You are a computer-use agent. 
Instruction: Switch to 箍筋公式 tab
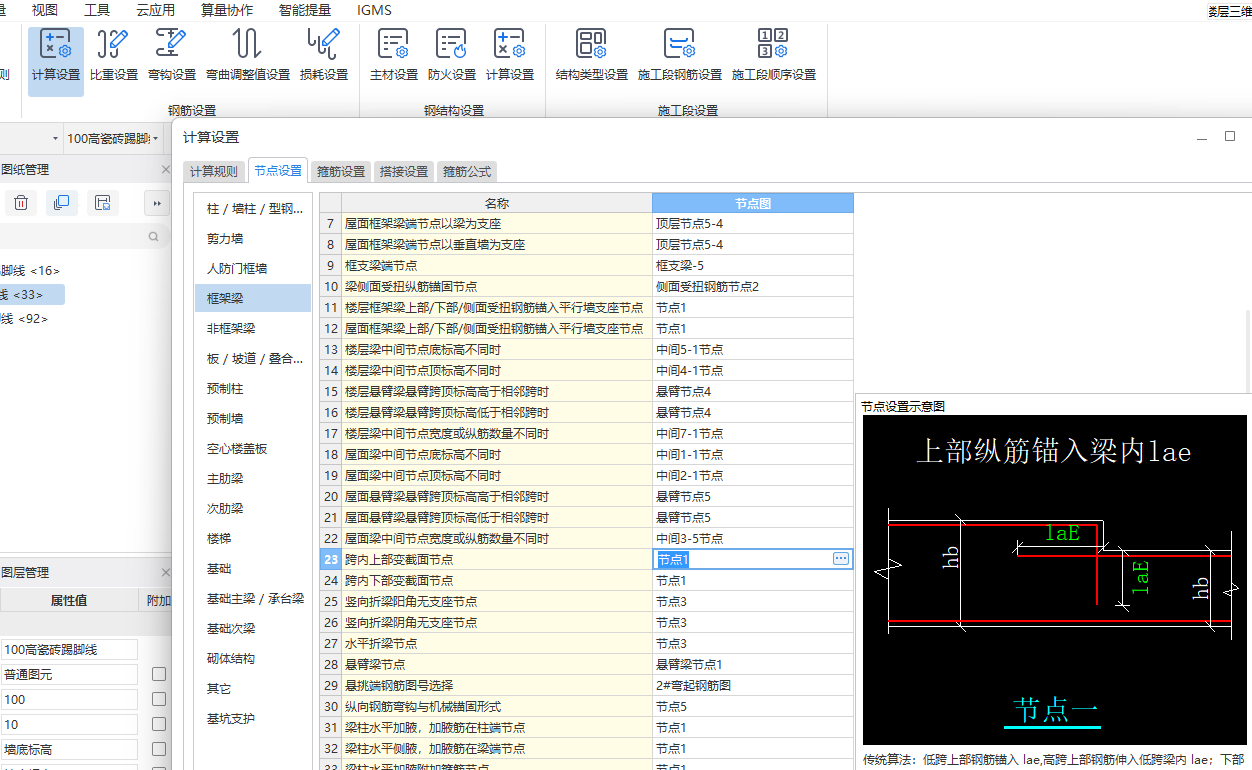pos(466,171)
